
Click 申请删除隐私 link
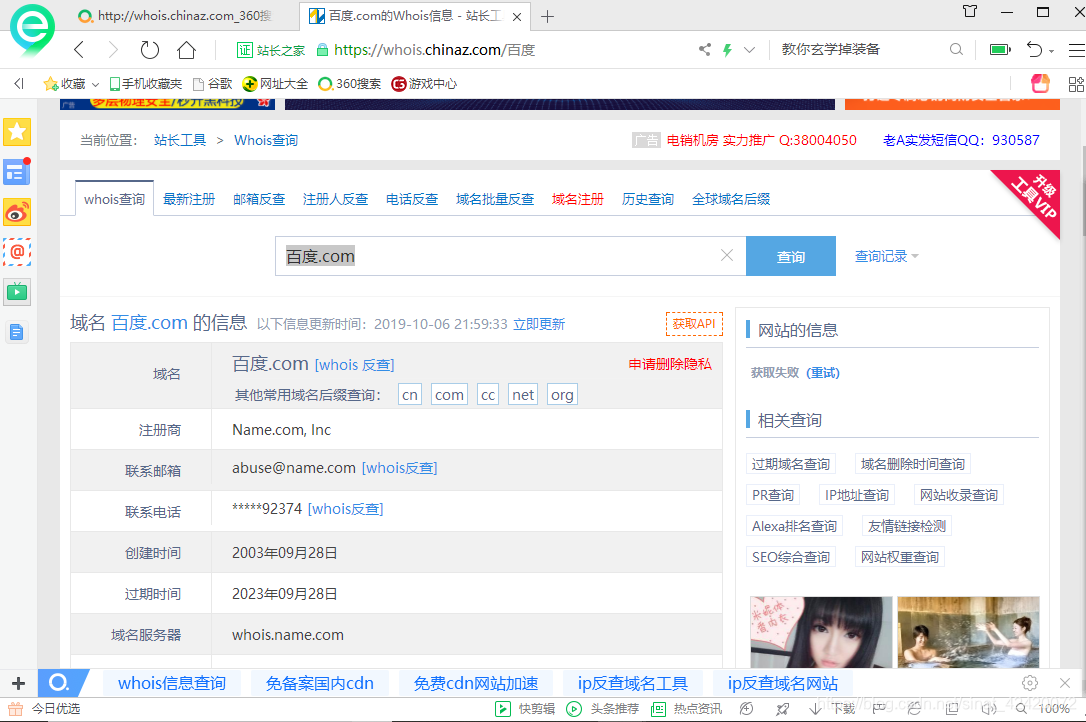coord(670,364)
